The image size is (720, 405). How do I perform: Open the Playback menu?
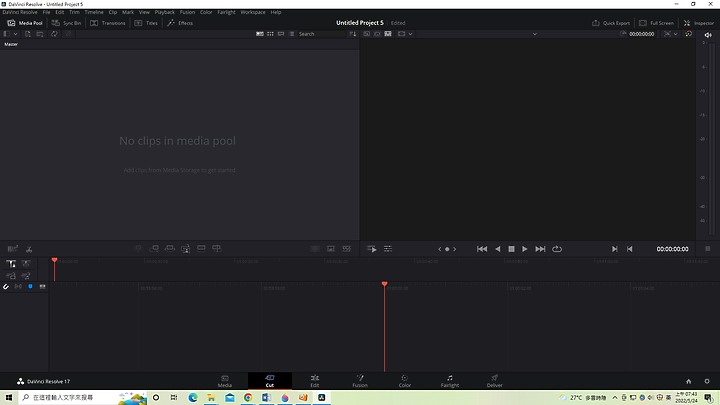tap(164, 12)
